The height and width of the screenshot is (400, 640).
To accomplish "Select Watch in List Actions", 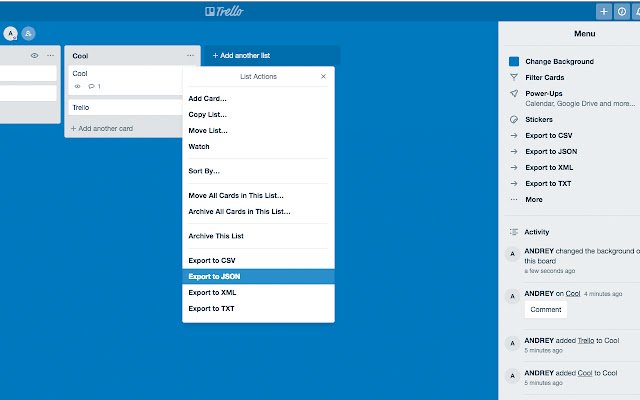I will (x=258, y=147).
